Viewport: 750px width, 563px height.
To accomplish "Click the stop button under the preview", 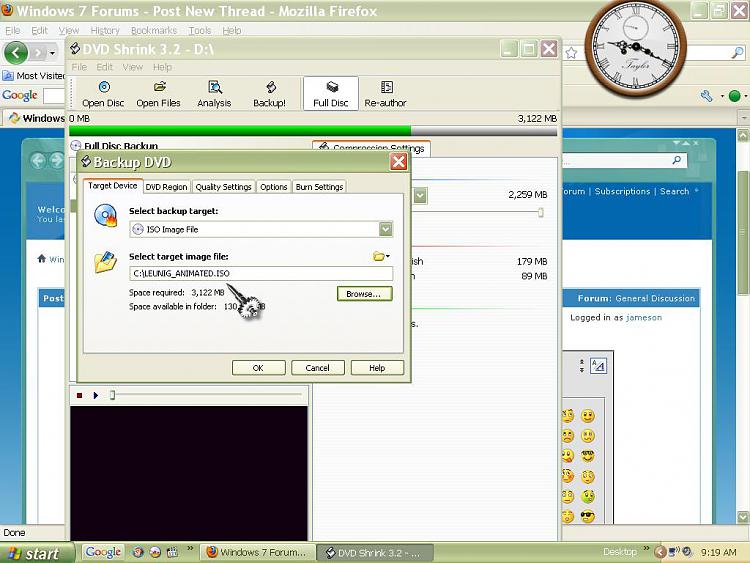I will click(79, 395).
